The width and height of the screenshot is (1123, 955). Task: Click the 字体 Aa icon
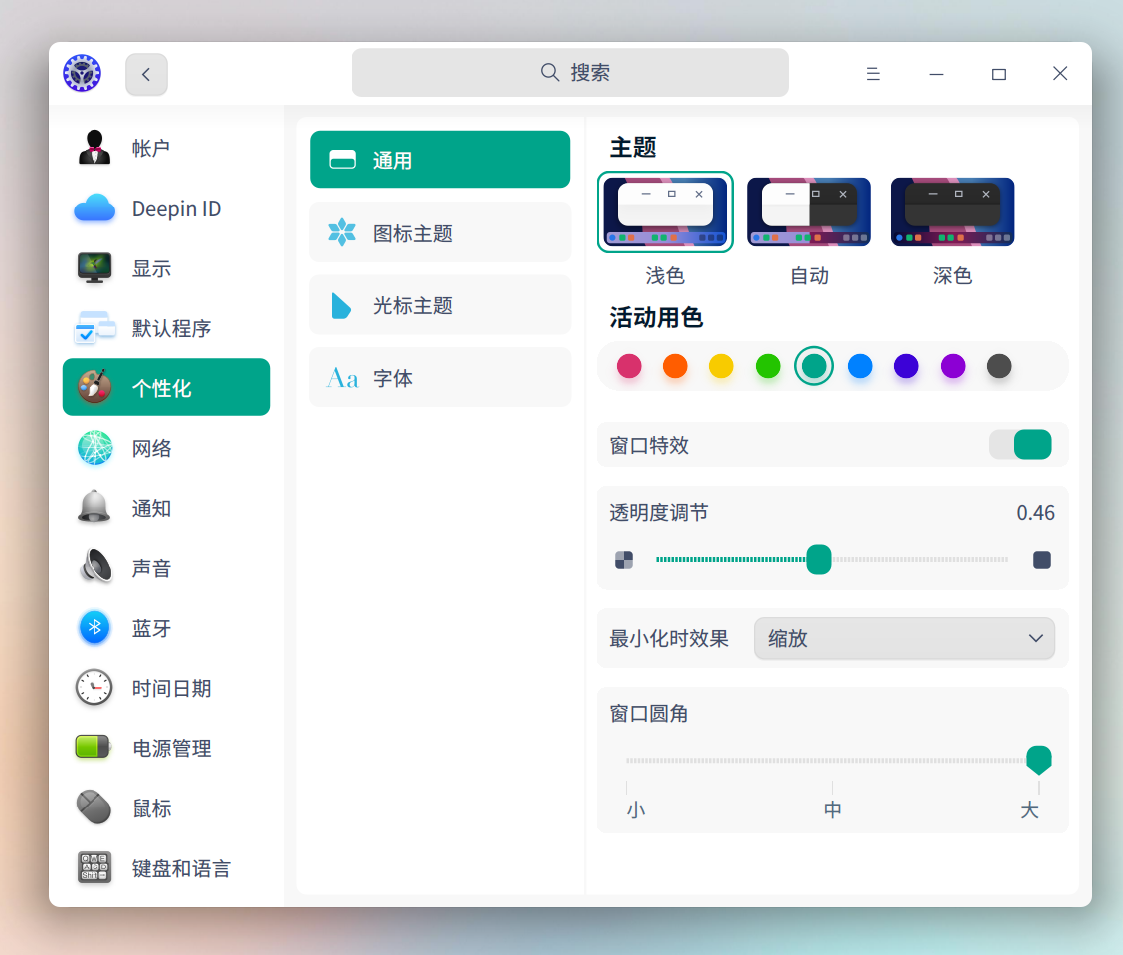342,378
